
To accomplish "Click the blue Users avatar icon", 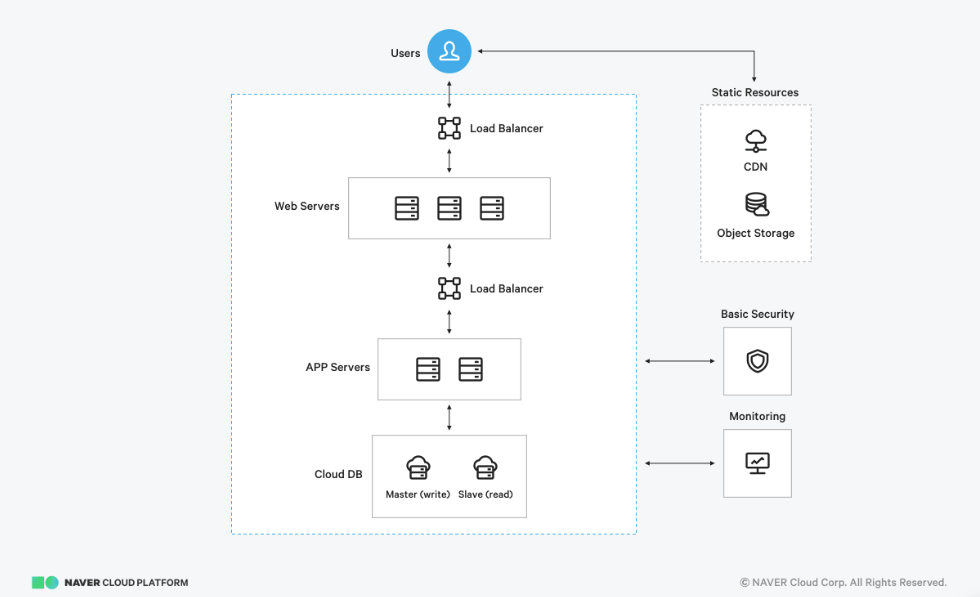I will coord(449,51).
